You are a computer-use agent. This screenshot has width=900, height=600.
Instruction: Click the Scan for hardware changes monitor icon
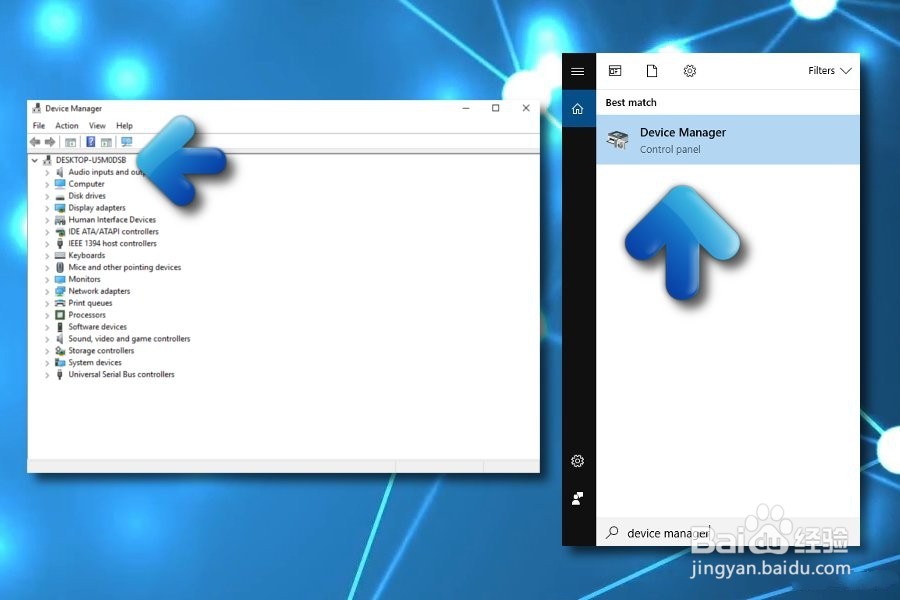(x=127, y=142)
